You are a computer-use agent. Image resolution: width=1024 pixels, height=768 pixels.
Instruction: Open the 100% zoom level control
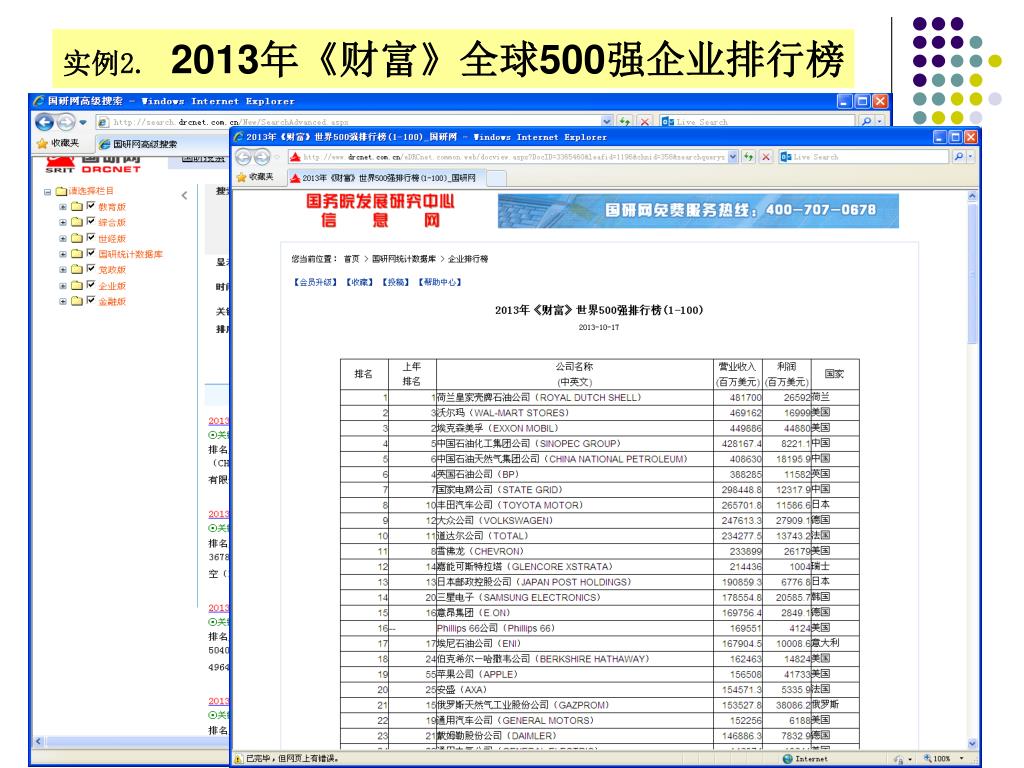943,759
